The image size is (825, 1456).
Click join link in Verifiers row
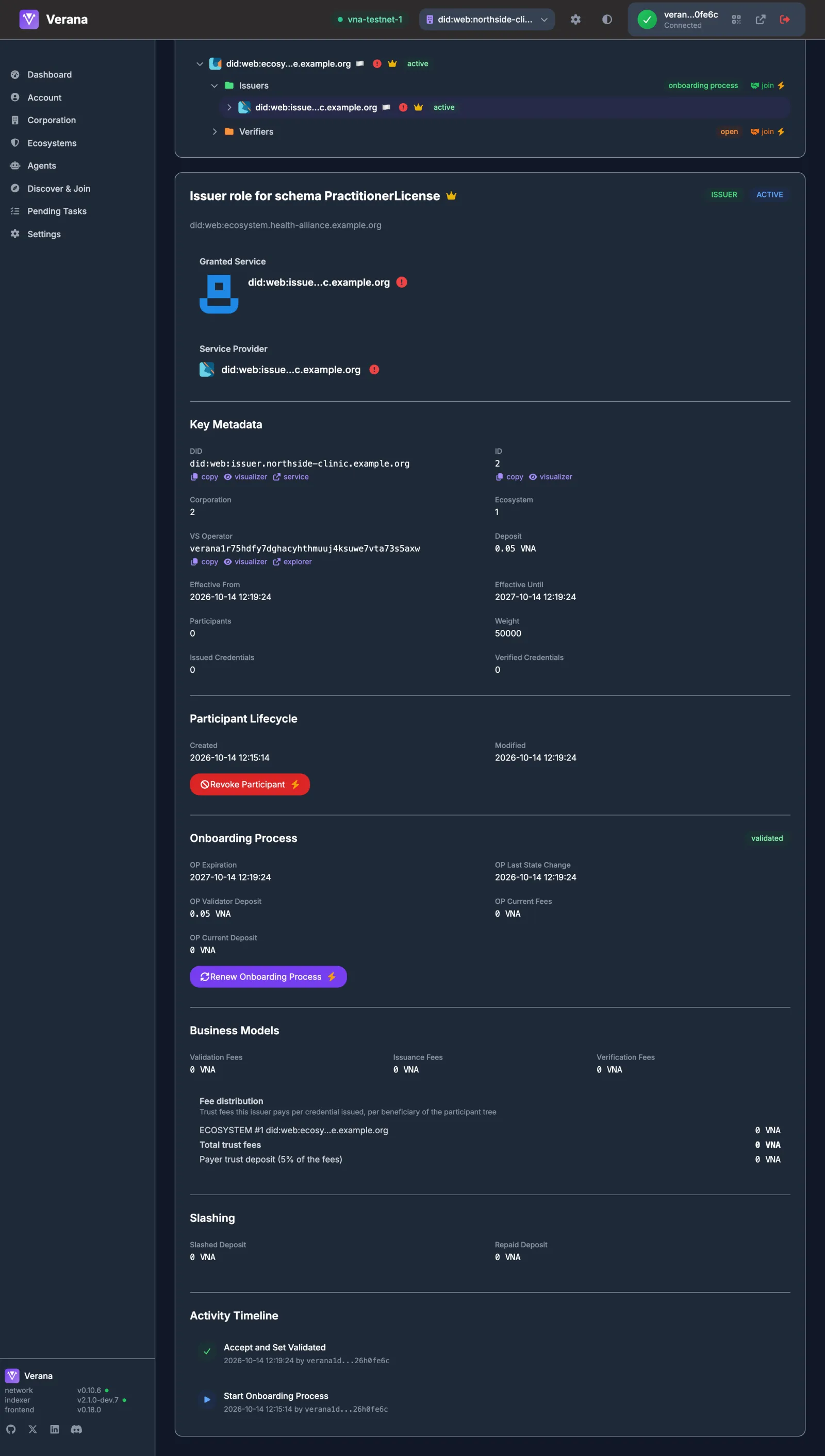pyautogui.click(x=767, y=131)
